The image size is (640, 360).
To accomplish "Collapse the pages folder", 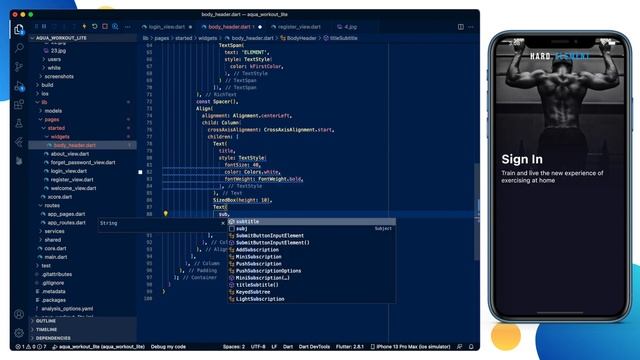I will click(52, 120).
